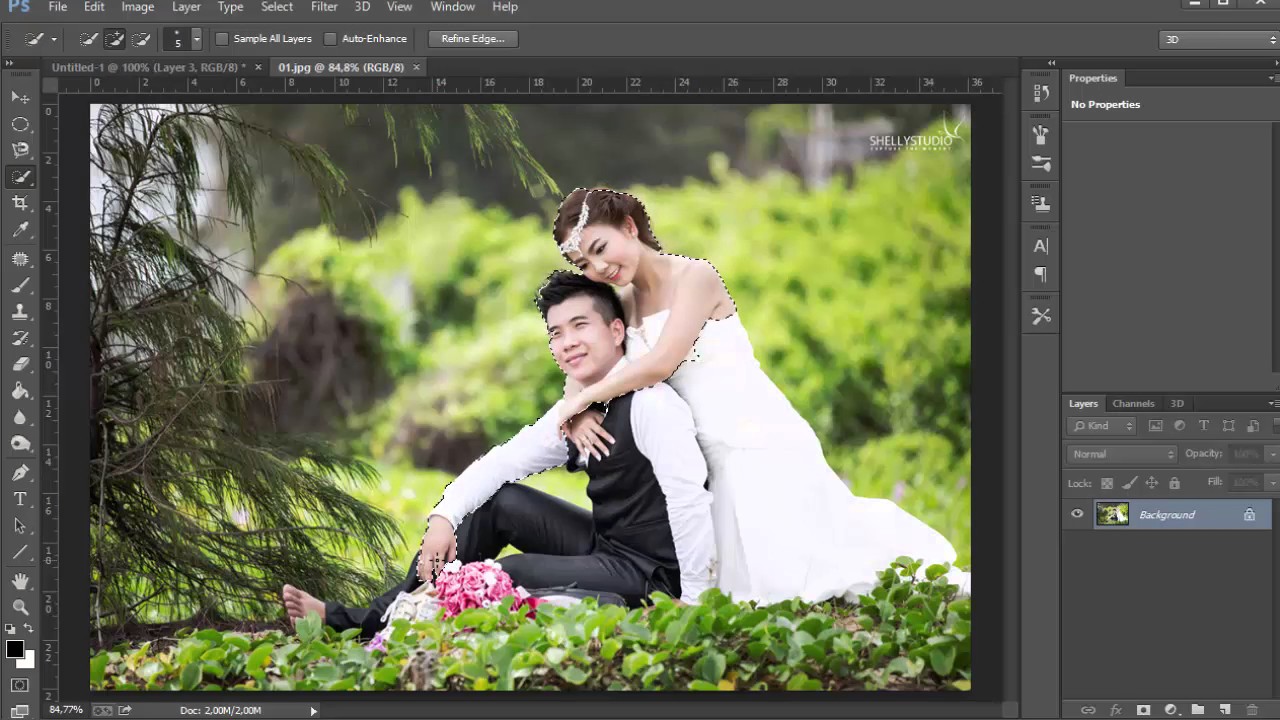This screenshot has width=1280, height=720.
Task: Select the Zoom tool
Action: (20, 607)
